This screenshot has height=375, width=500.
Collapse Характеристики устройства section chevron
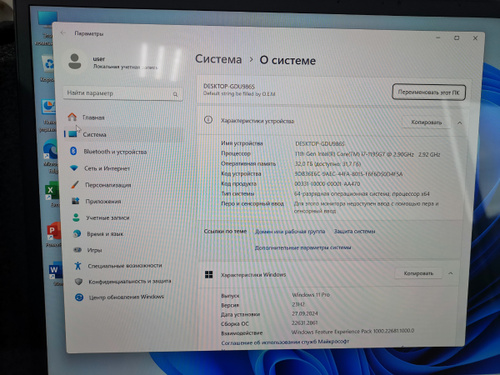point(460,123)
